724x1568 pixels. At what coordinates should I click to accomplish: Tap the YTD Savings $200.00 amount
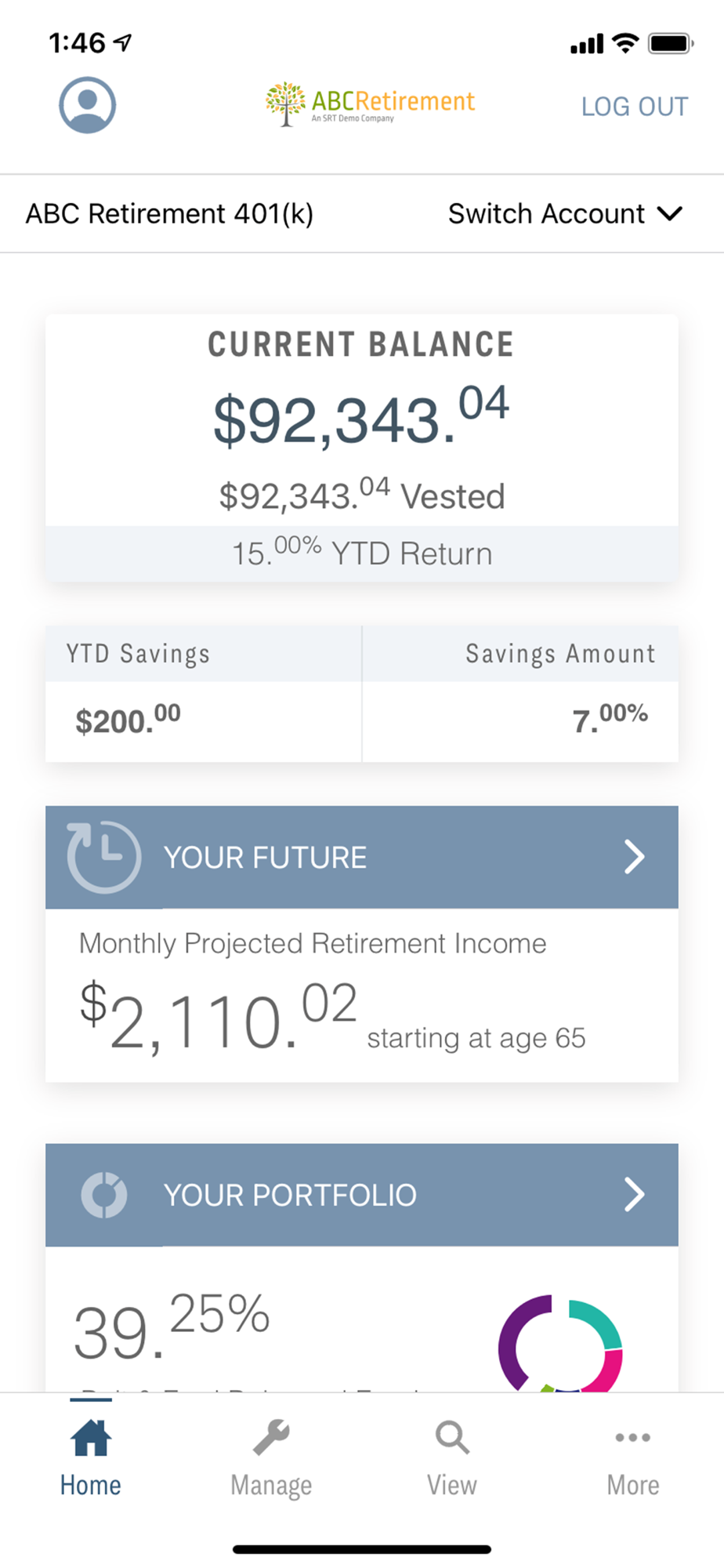(x=128, y=720)
